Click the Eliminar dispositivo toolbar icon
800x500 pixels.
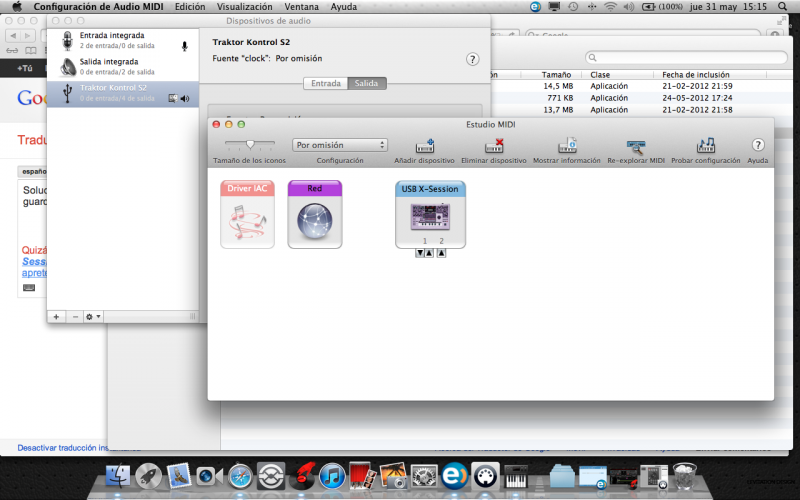(494, 146)
